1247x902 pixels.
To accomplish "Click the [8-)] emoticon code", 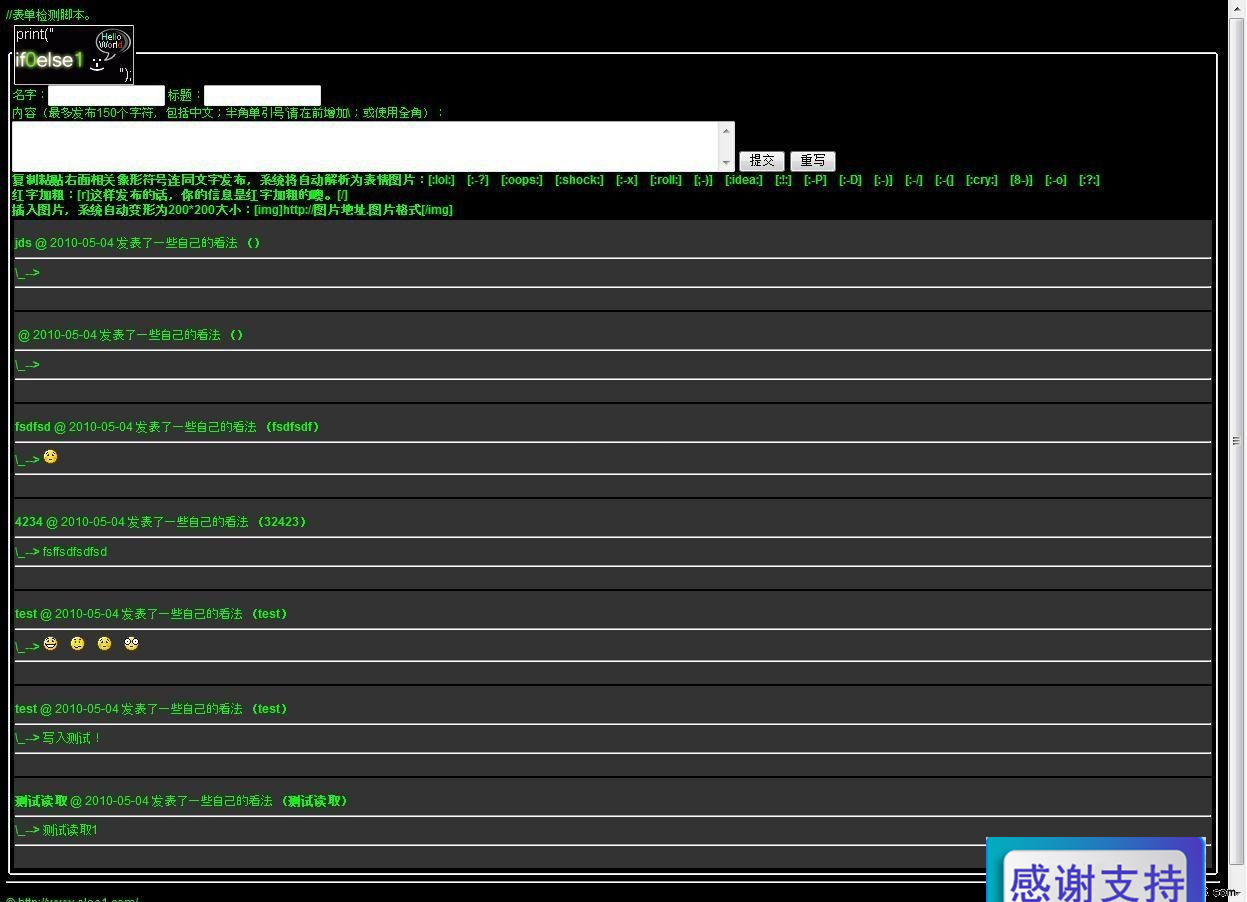I will point(1021,180).
